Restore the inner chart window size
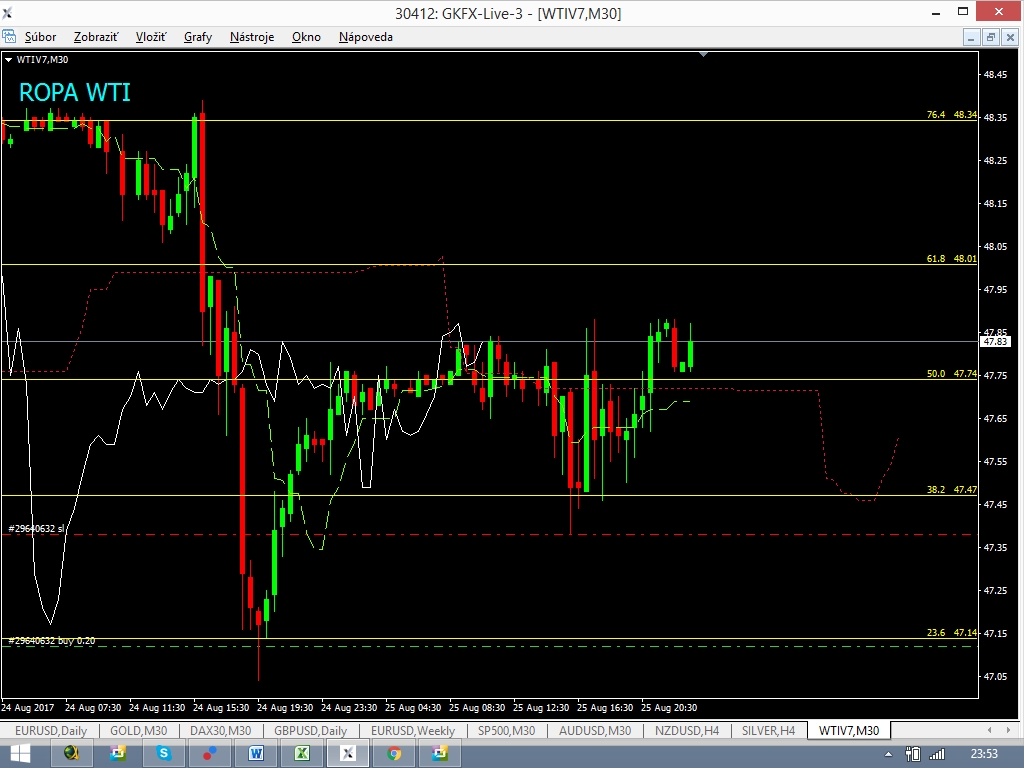1024x768 pixels. [990, 37]
